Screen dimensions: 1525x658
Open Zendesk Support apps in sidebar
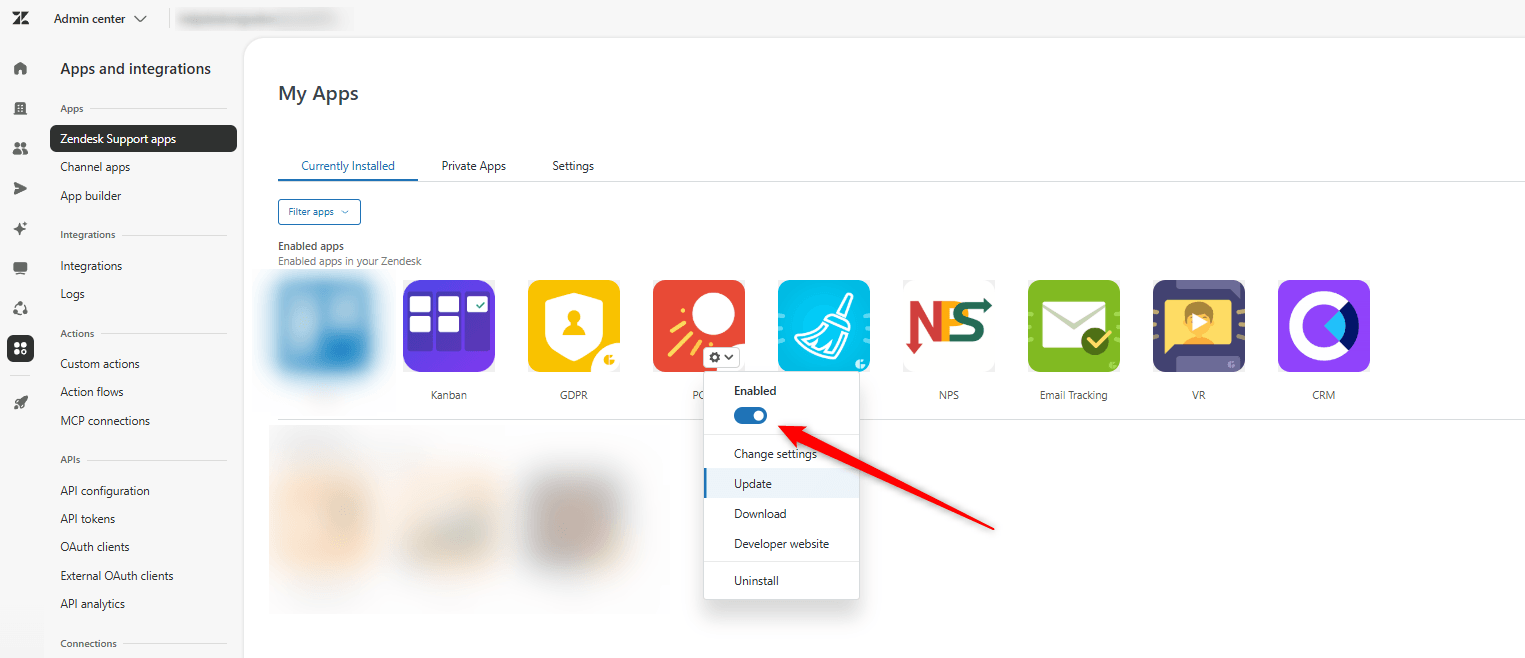point(143,139)
